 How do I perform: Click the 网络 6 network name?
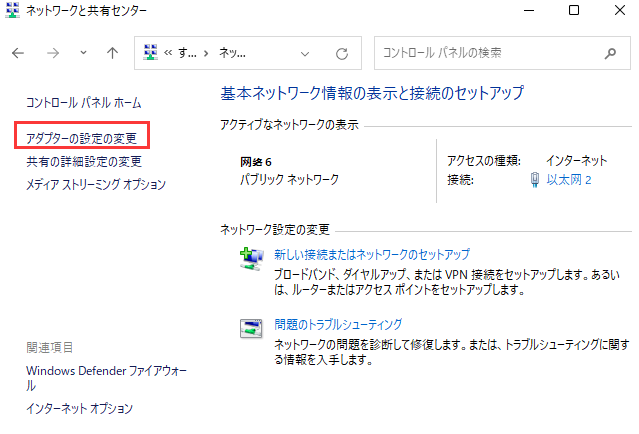256,162
